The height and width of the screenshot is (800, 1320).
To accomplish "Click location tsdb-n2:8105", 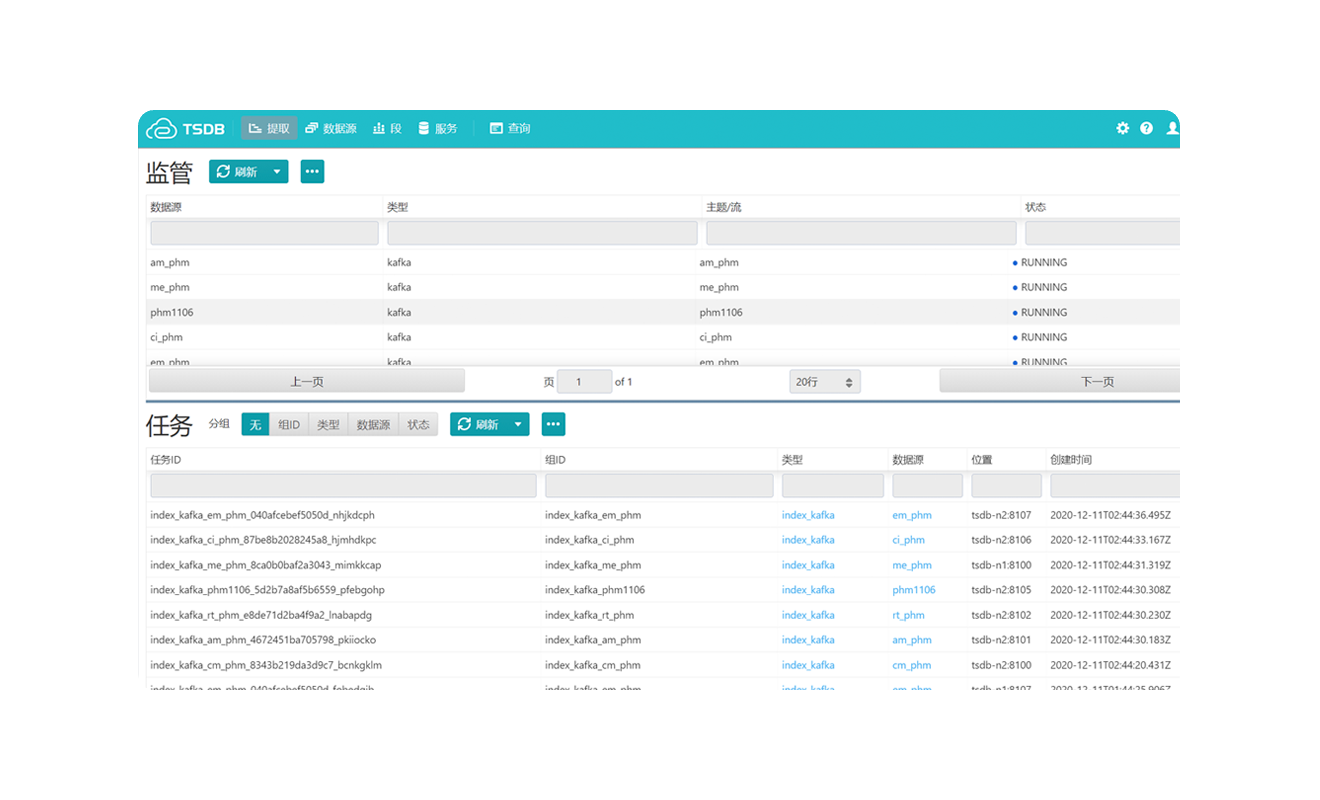I will coord(1001,590).
